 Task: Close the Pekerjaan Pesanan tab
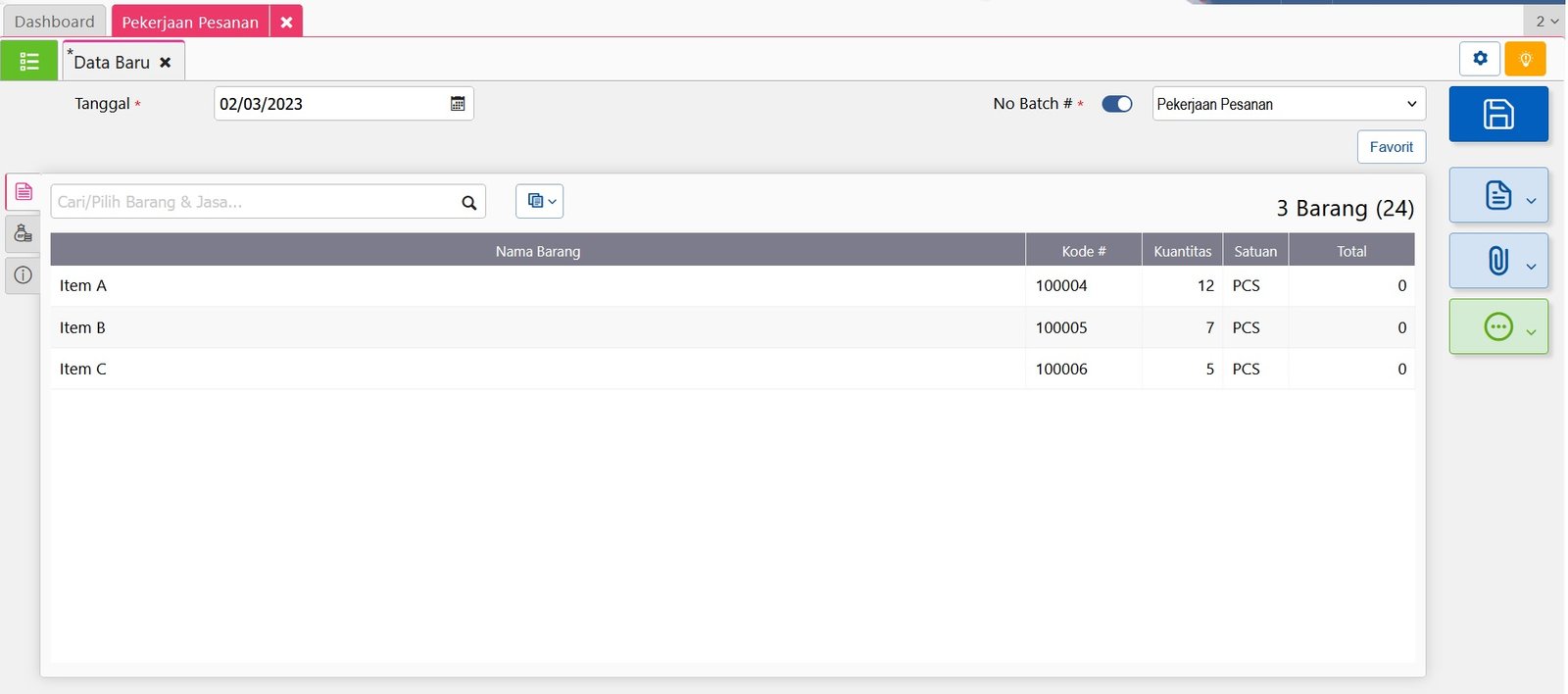point(286,22)
